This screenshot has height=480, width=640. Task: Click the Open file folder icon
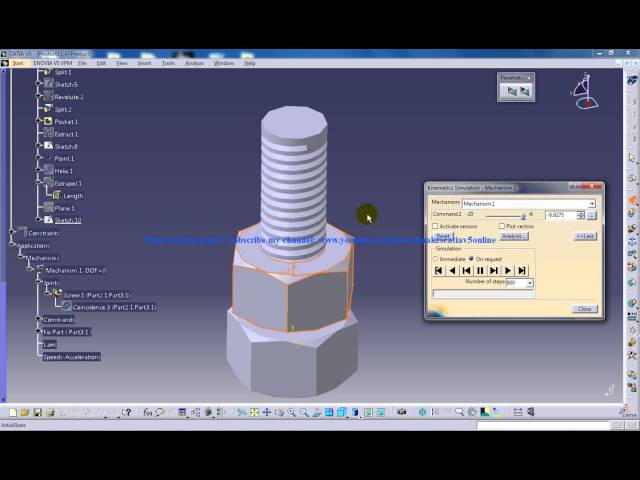click(x=25, y=412)
